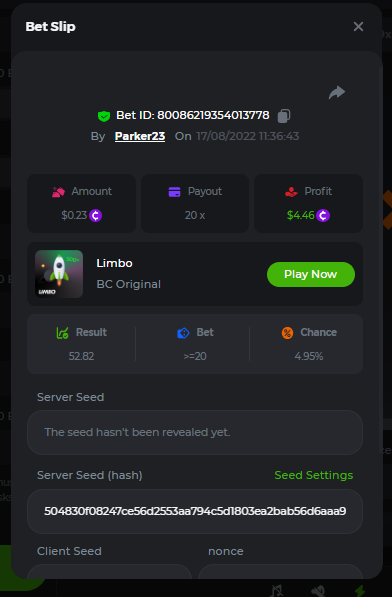Select the Server Seed hash value field
The width and height of the screenshot is (392, 597).
195,511
